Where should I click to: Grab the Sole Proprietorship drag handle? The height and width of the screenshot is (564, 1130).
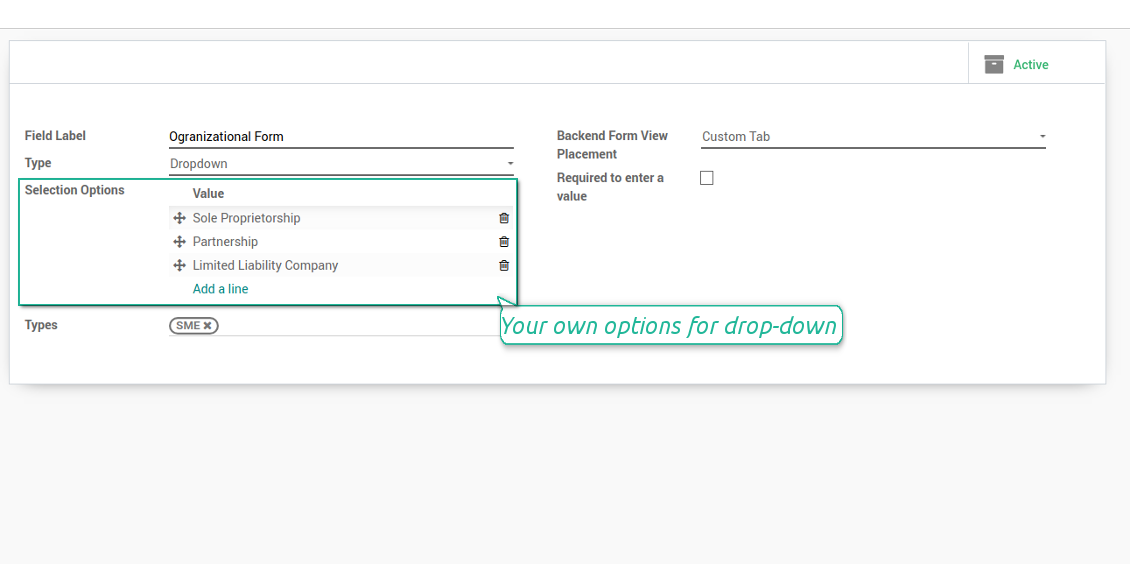pos(180,218)
